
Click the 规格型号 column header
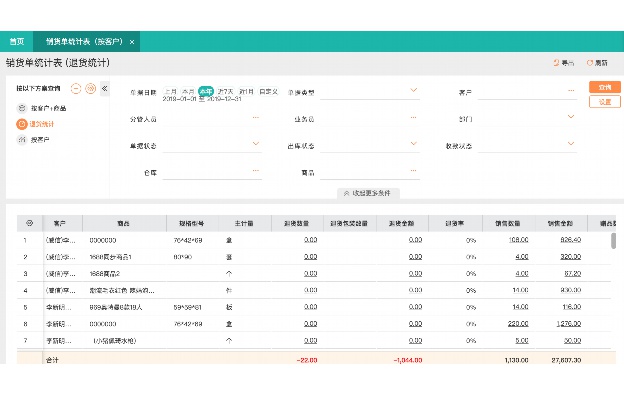191,224
